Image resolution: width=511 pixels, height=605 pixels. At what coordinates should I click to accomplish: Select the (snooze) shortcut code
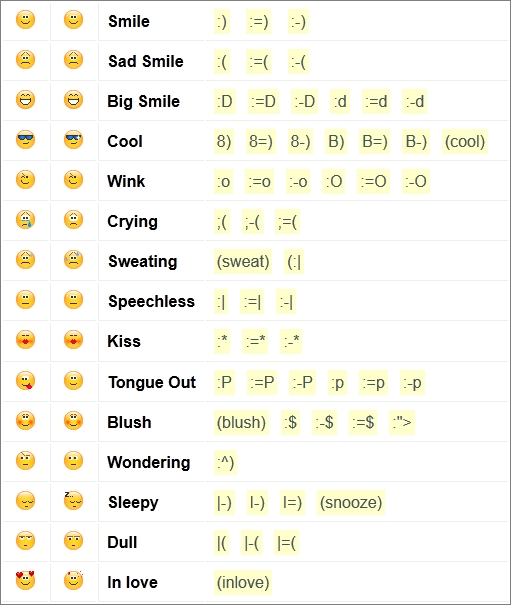point(351,502)
